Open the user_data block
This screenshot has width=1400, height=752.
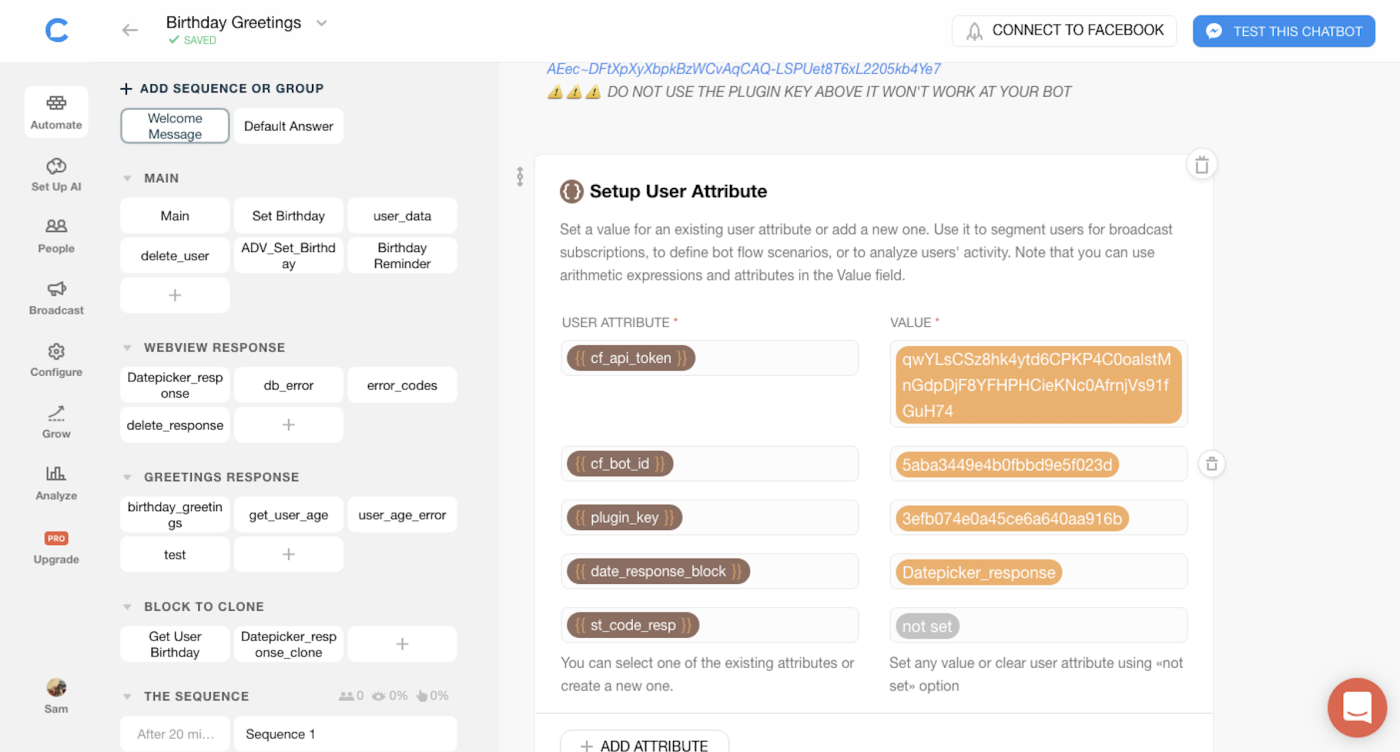point(402,215)
